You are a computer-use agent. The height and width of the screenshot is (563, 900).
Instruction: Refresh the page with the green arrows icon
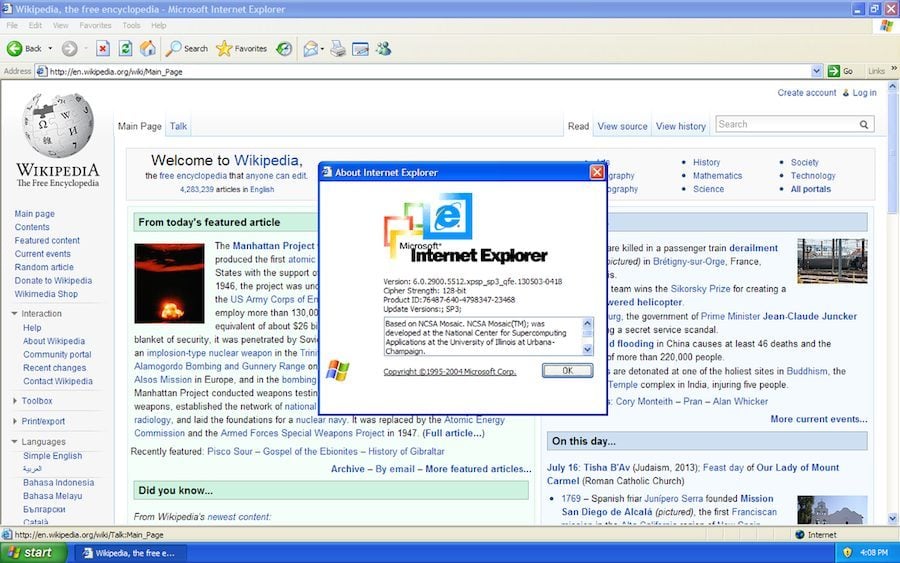click(x=125, y=49)
